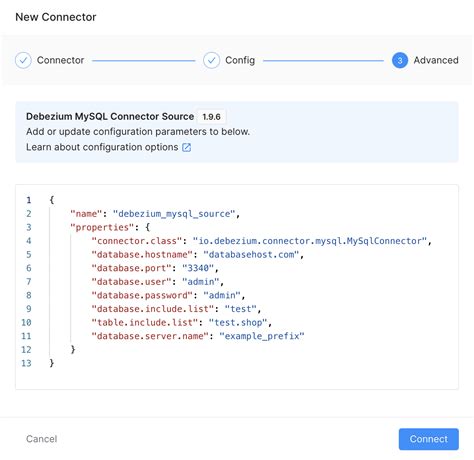This screenshot has width=474, height=460.
Task: Go back to the Connector step label
Action: [60, 60]
